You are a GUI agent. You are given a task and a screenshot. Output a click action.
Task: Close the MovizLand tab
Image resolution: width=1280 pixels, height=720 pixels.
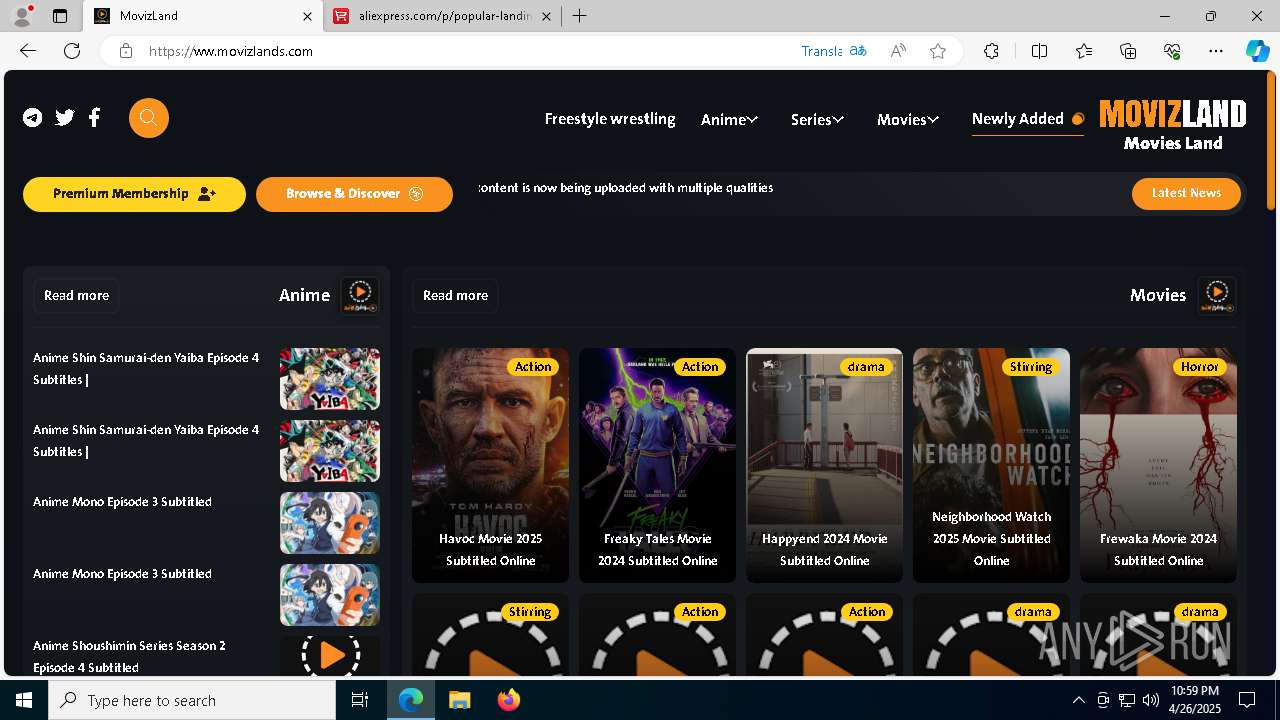(x=307, y=16)
